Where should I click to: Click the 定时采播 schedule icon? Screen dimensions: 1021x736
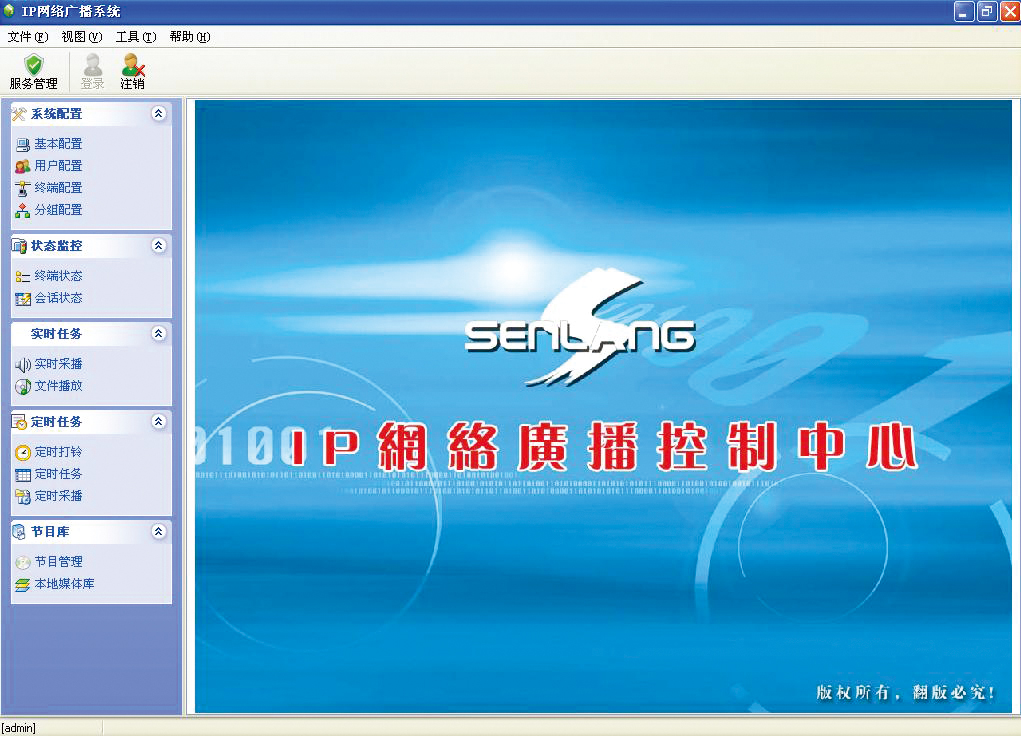[x=23, y=497]
